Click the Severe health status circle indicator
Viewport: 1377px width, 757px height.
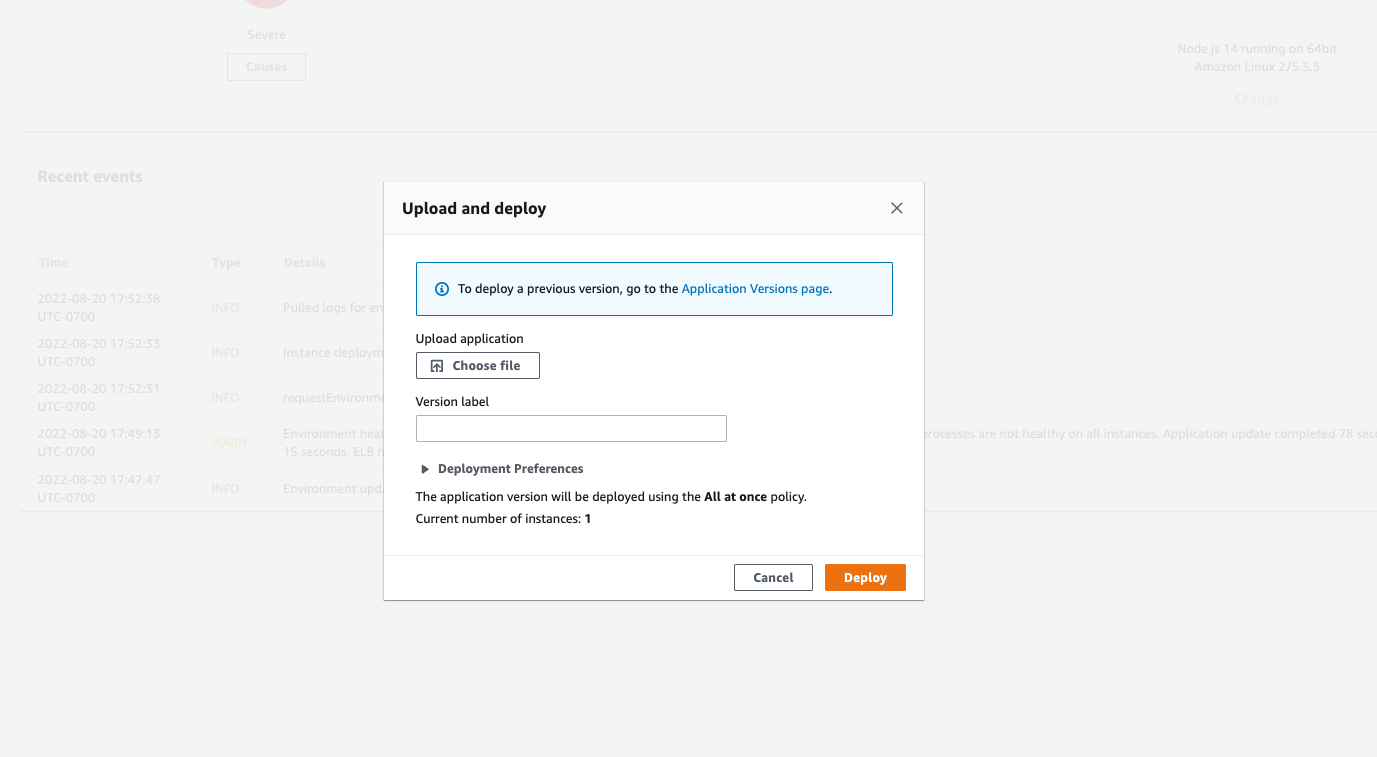point(266,5)
